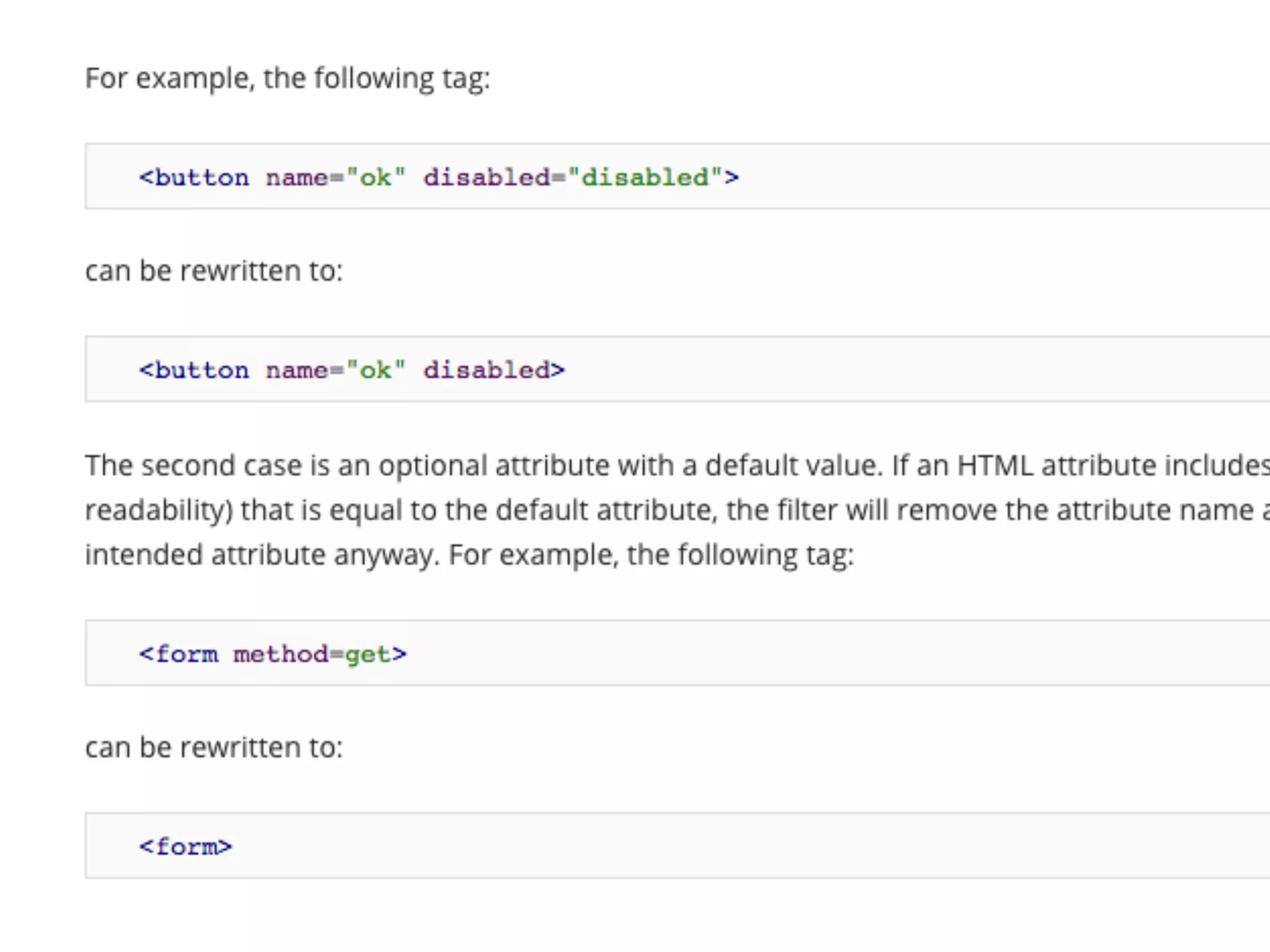The height and width of the screenshot is (952, 1270).
Task: Click "disabled>" in the second code block
Action: tap(494, 371)
